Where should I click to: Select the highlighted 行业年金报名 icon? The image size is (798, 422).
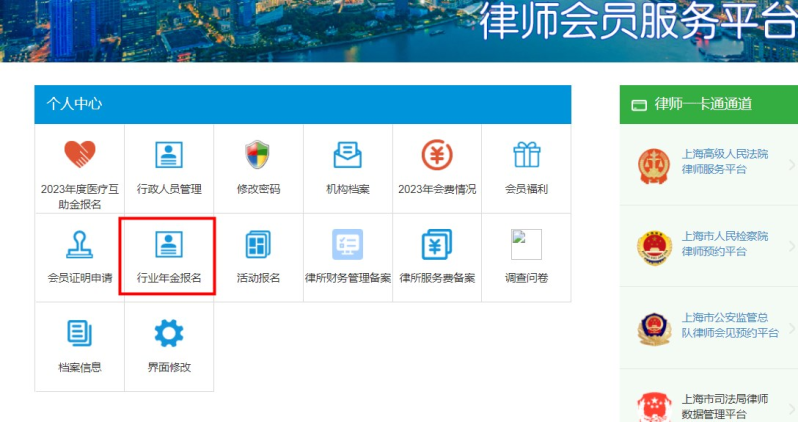(169, 245)
